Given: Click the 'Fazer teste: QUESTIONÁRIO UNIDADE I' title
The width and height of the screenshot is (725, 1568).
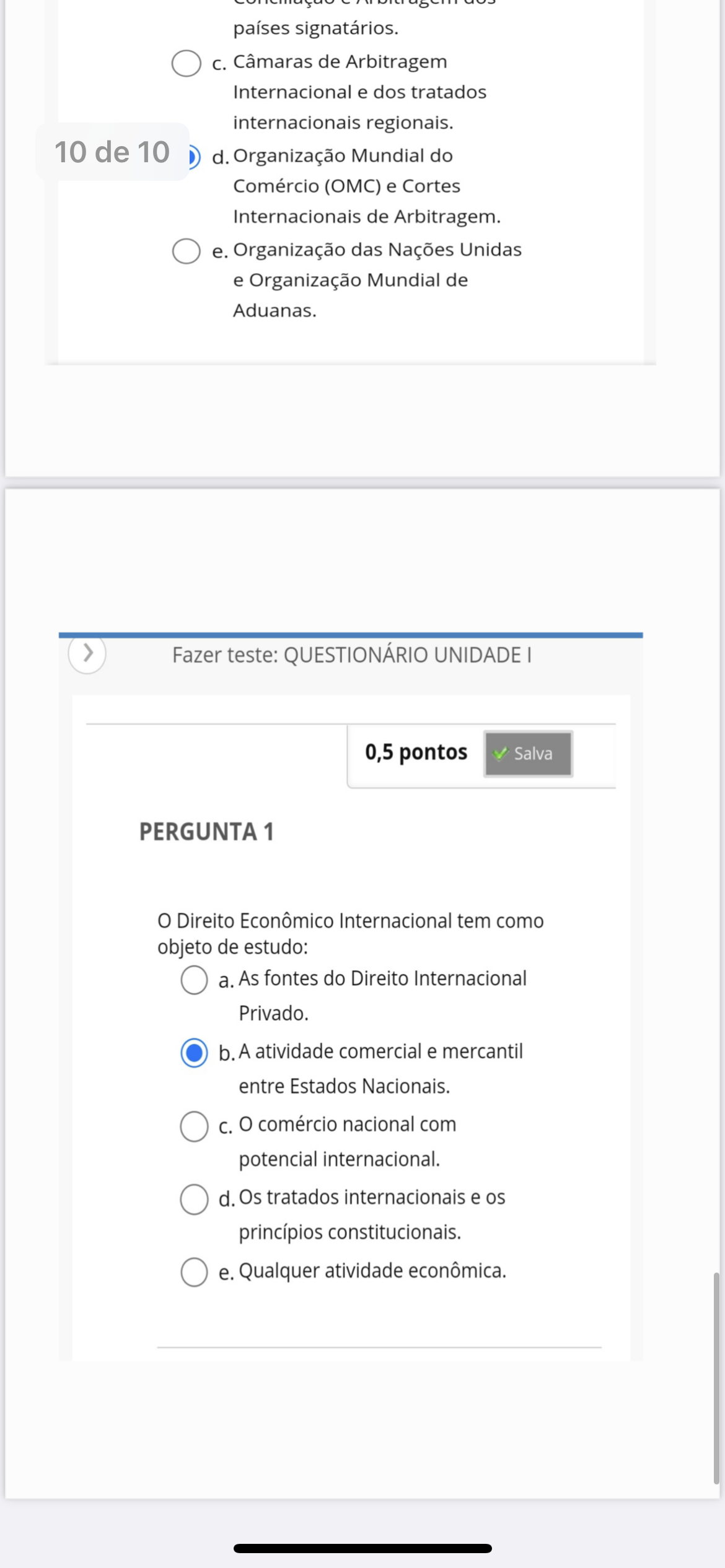Looking at the screenshot, I should [351, 655].
